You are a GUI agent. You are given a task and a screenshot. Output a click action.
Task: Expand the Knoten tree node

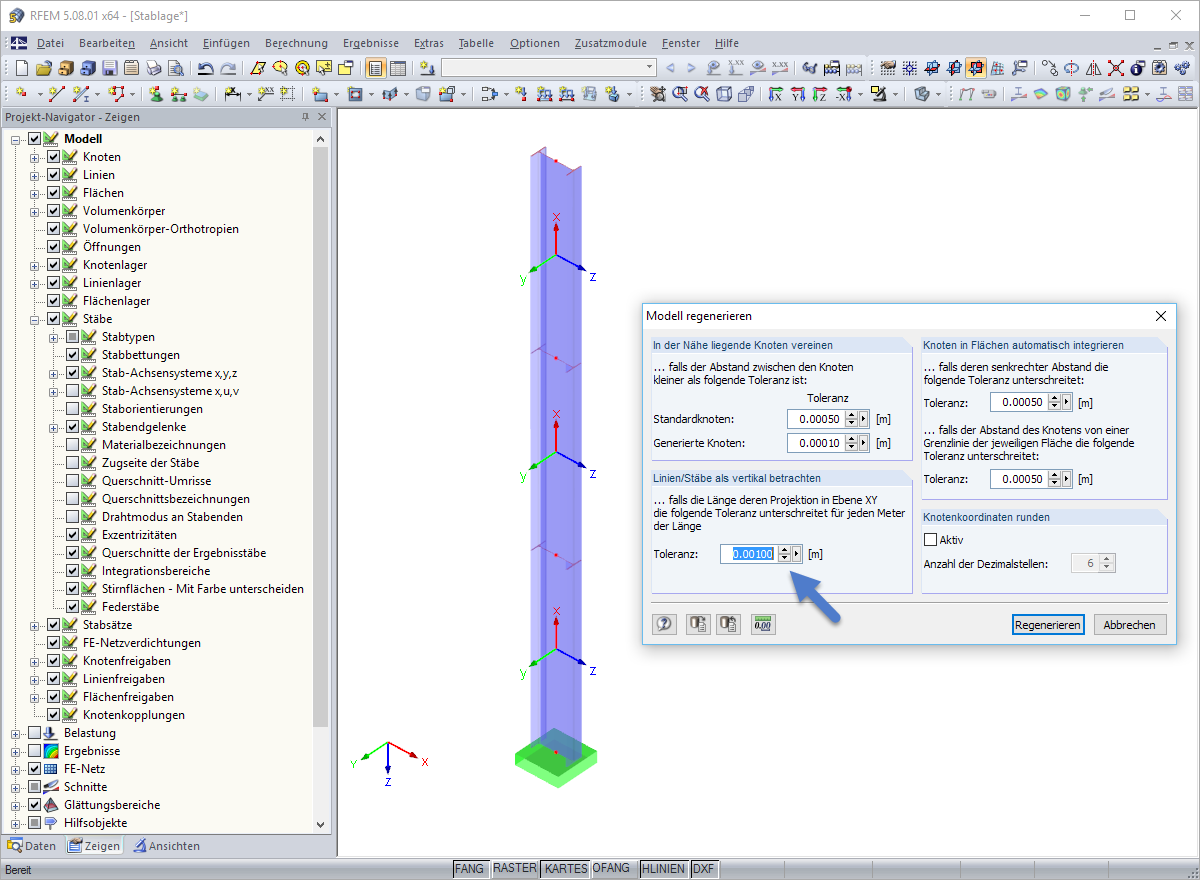coord(35,157)
